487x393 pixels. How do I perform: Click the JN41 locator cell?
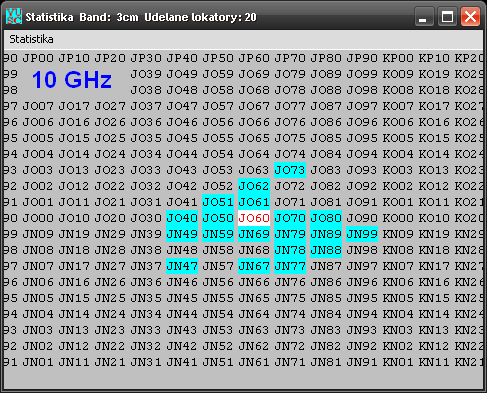(x=182, y=362)
